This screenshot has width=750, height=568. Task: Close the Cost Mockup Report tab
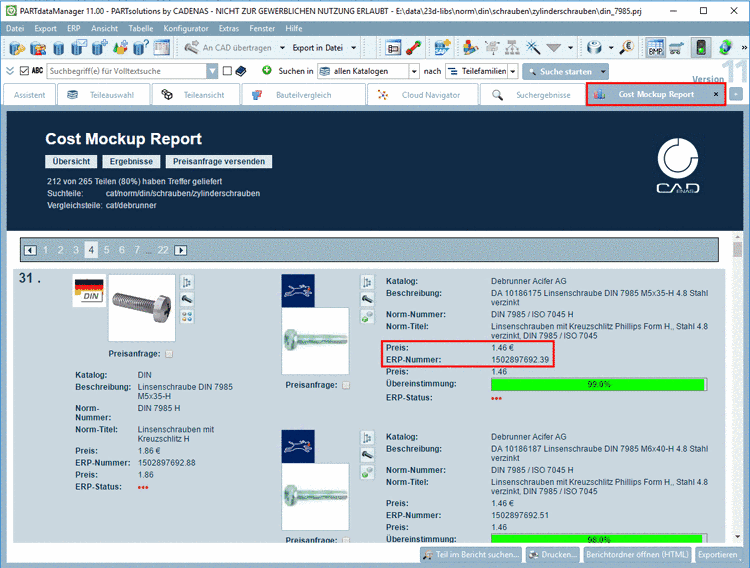(x=716, y=94)
